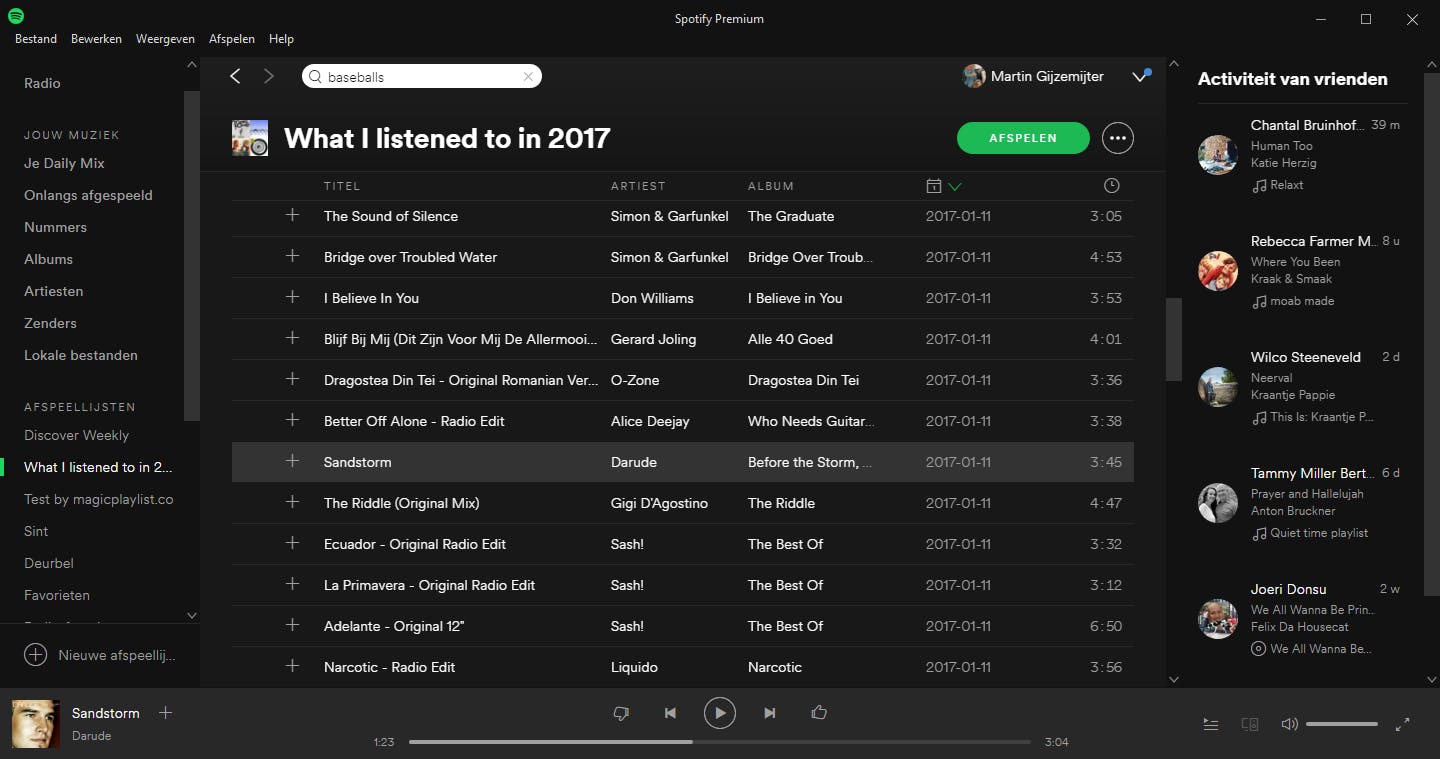Open the Help menu
This screenshot has width=1440, height=759.
tap(282, 39)
